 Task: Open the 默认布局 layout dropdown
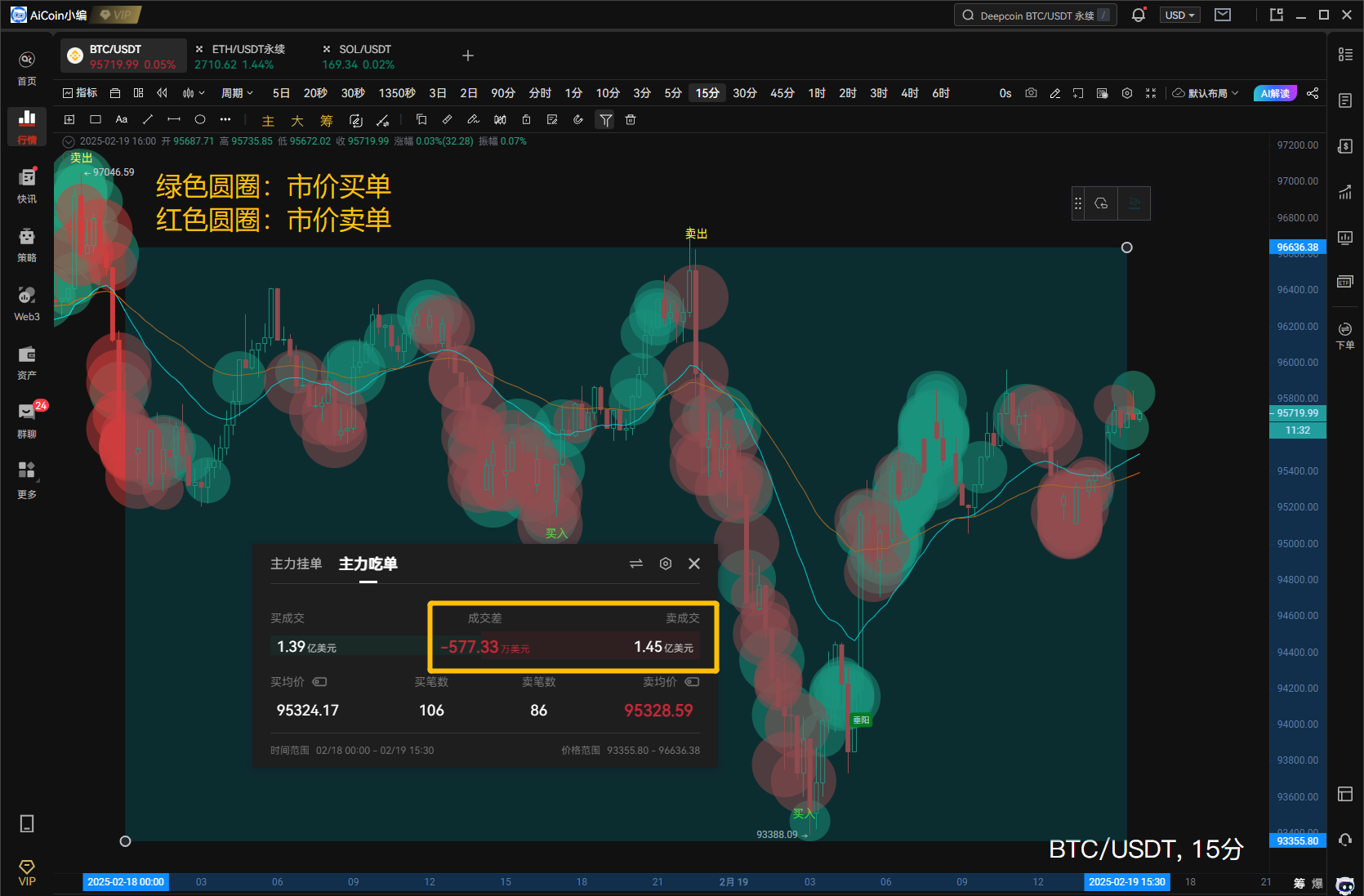click(x=1206, y=93)
